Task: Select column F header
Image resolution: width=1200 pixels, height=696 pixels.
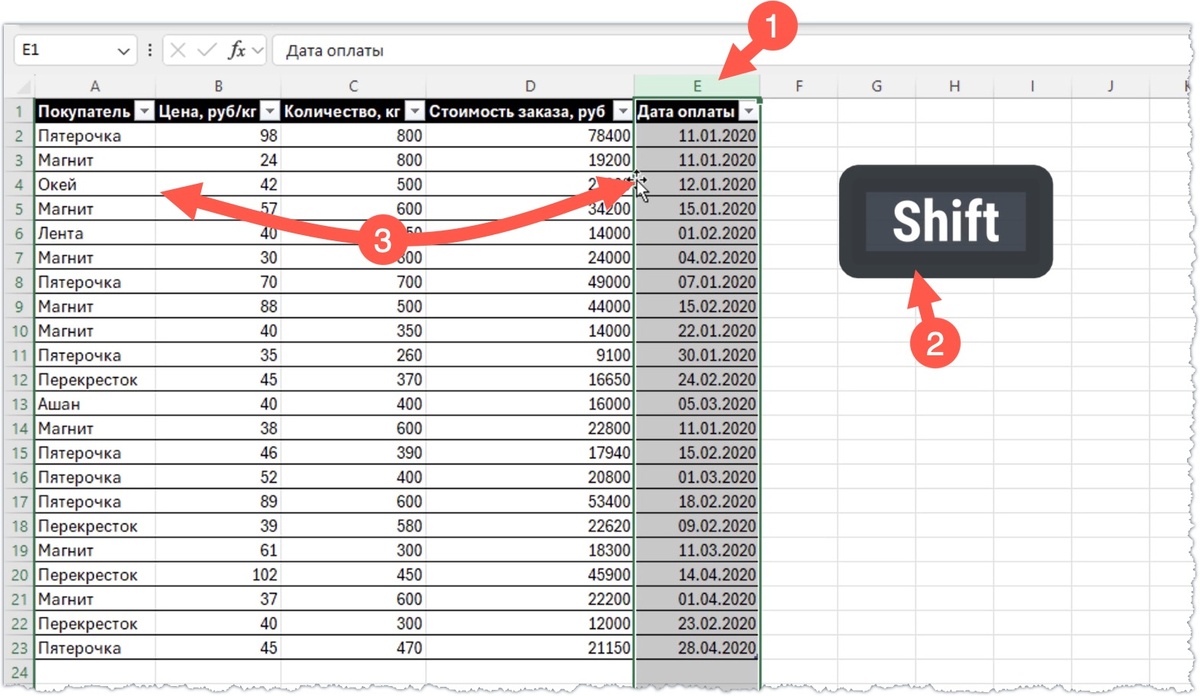Action: click(799, 87)
